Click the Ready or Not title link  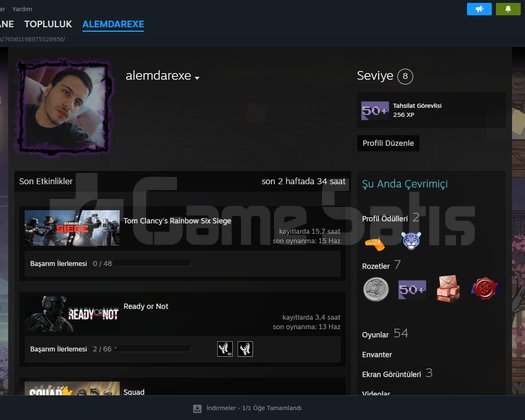click(146, 306)
